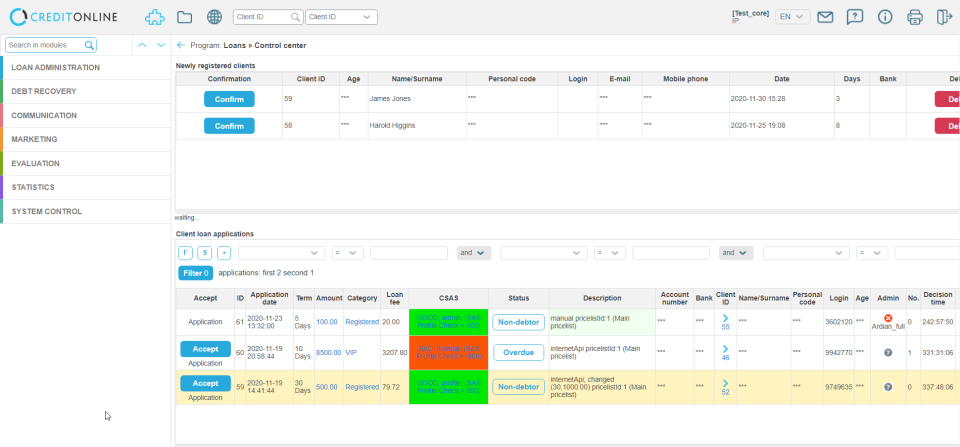Confirm client Harold Higgins
Image resolution: width=960 pixels, height=447 pixels.
click(229, 126)
